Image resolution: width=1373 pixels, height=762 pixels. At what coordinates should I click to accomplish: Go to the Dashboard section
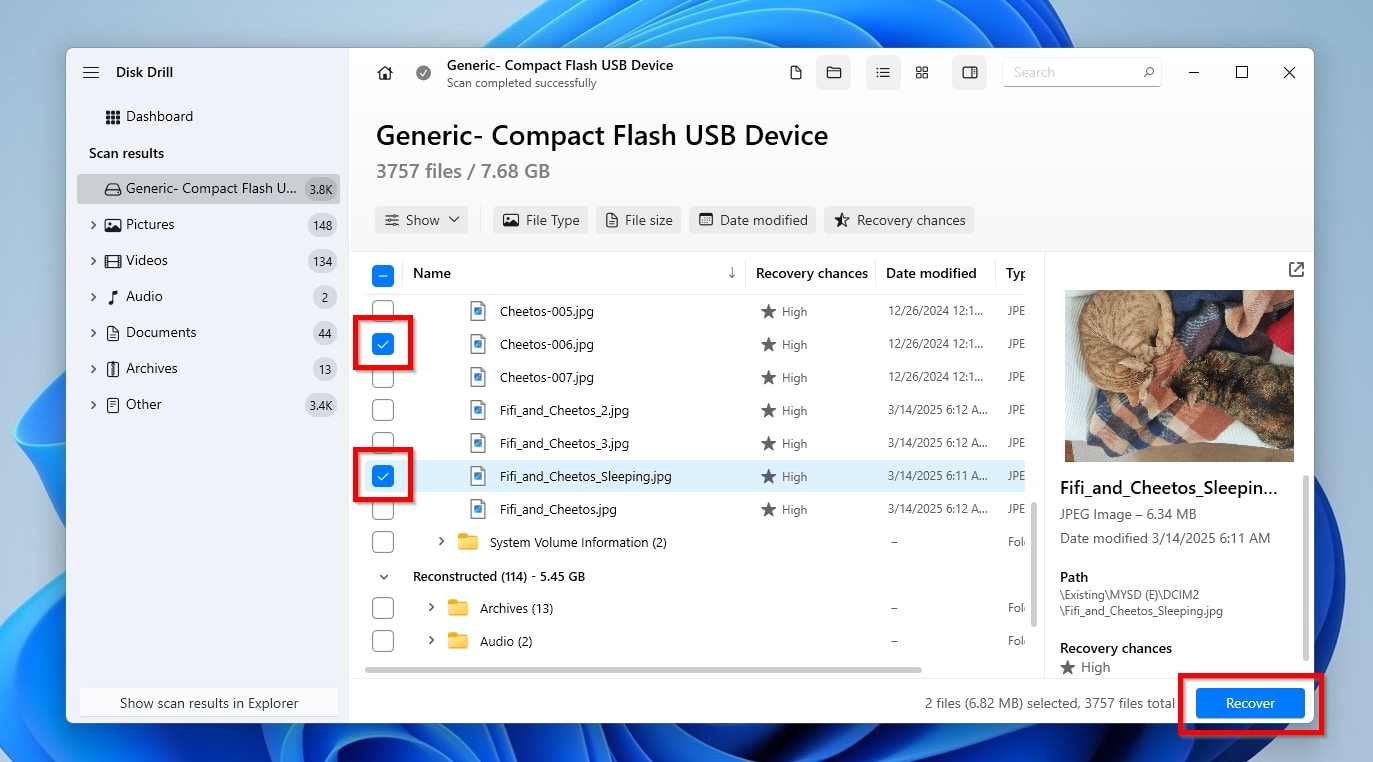(x=160, y=116)
